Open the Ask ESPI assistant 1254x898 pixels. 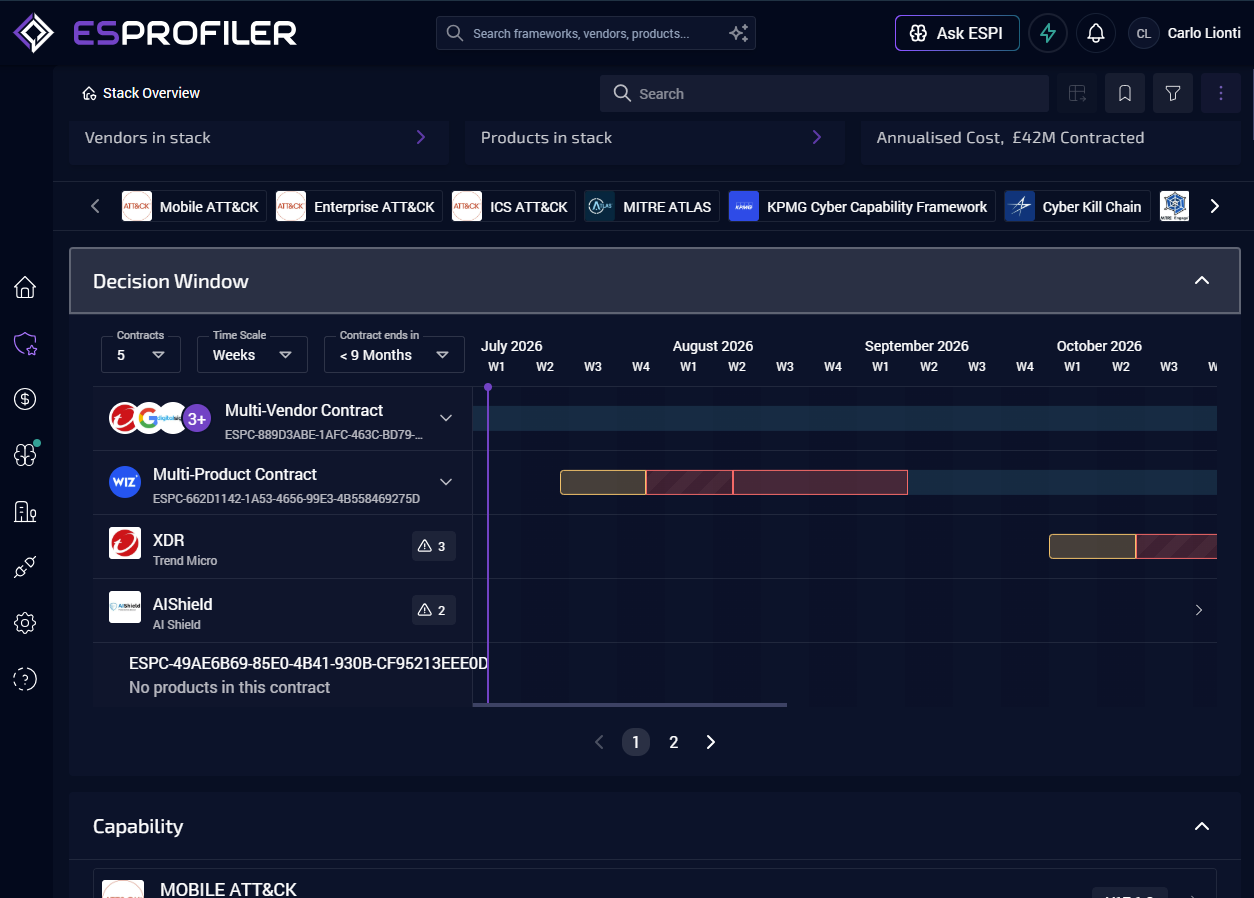[x=957, y=33]
